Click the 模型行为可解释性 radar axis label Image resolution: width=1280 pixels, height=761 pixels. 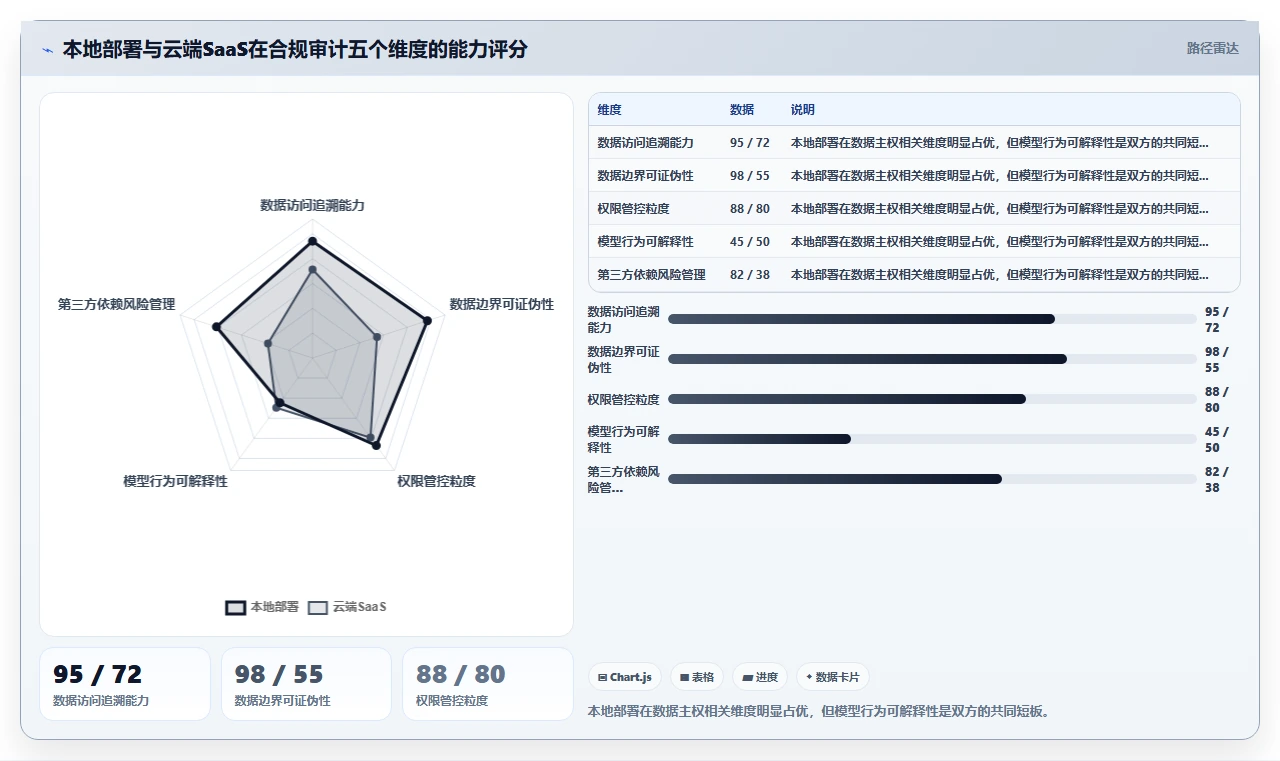click(x=175, y=481)
